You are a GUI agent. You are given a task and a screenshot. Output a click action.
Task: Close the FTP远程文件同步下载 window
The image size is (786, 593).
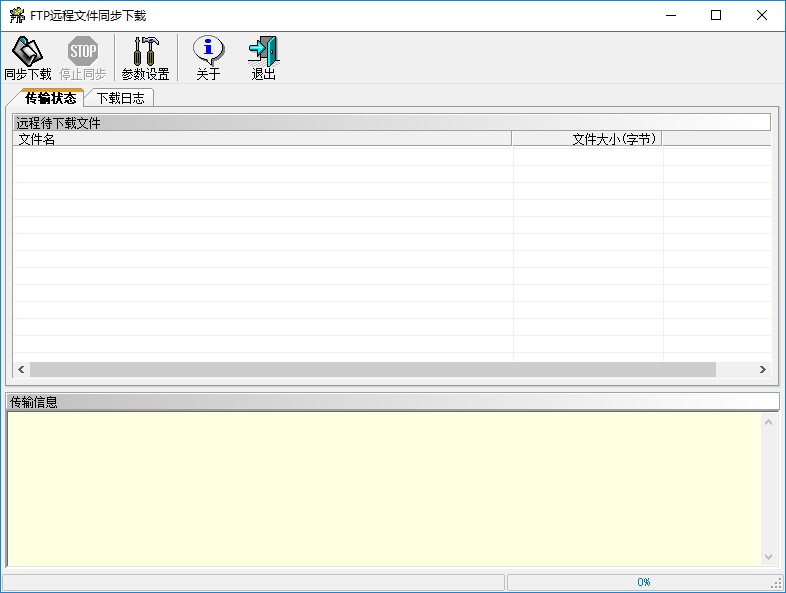tap(761, 16)
